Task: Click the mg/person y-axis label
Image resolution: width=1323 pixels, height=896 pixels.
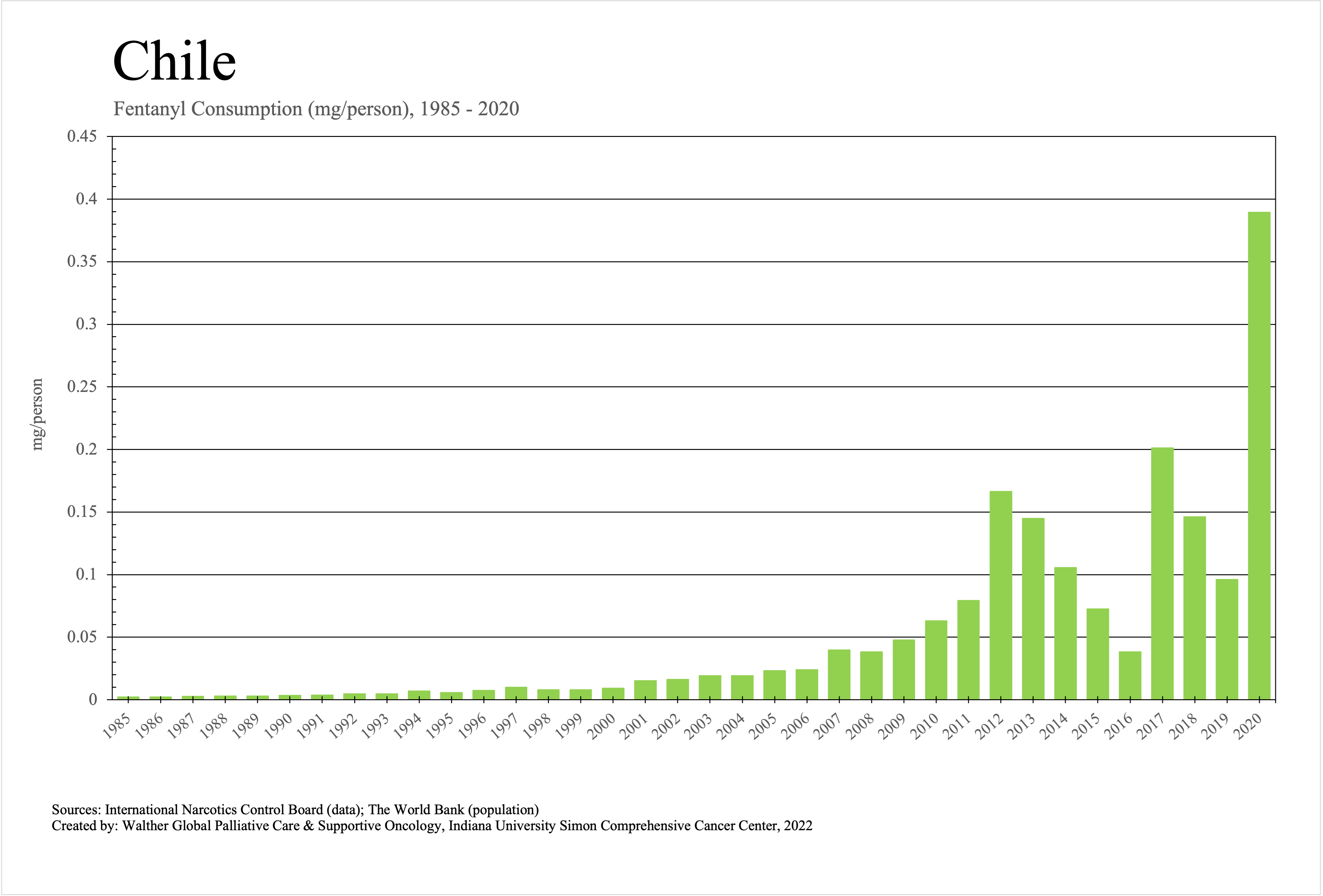Action: [x=37, y=414]
